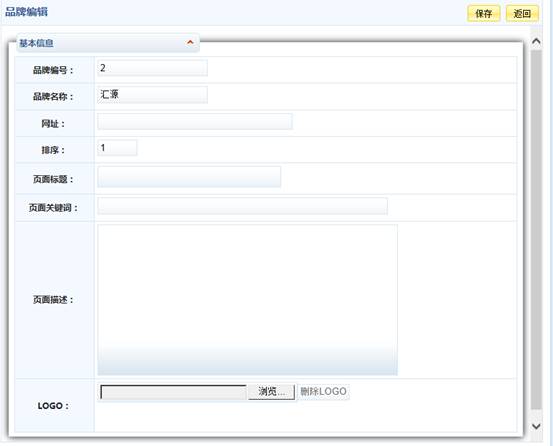This screenshot has width=553, height=446.
Task: Click the 页面标题 input field
Action: pos(189,177)
